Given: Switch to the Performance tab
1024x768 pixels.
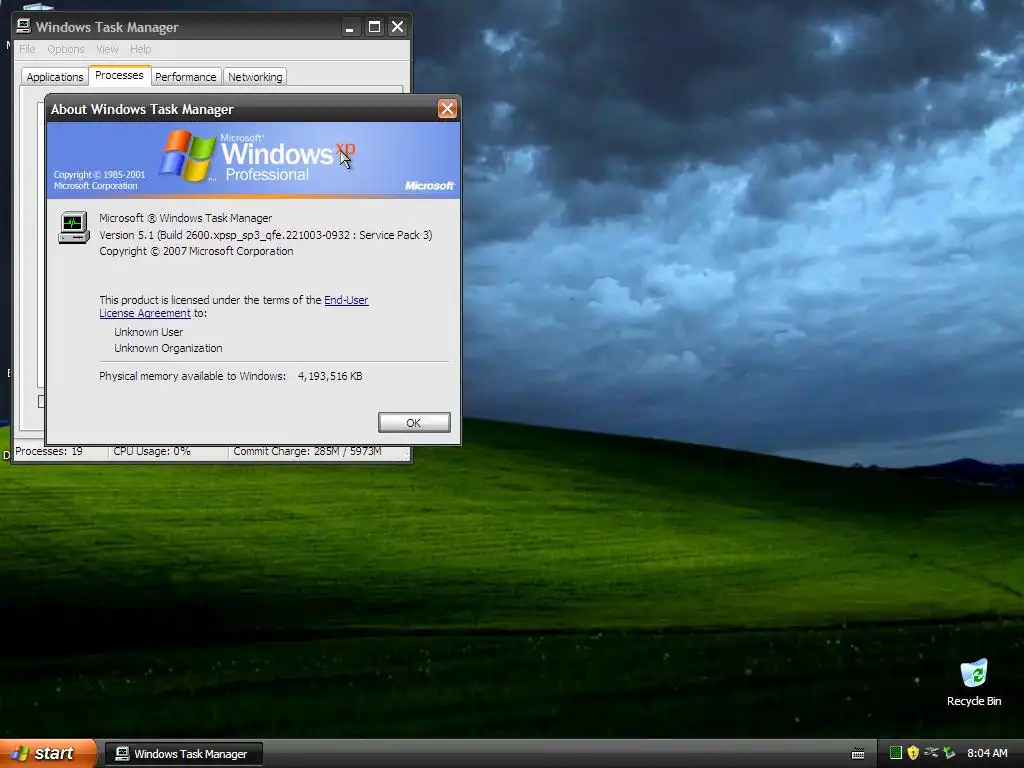Looking at the screenshot, I should tap(185, 77).
